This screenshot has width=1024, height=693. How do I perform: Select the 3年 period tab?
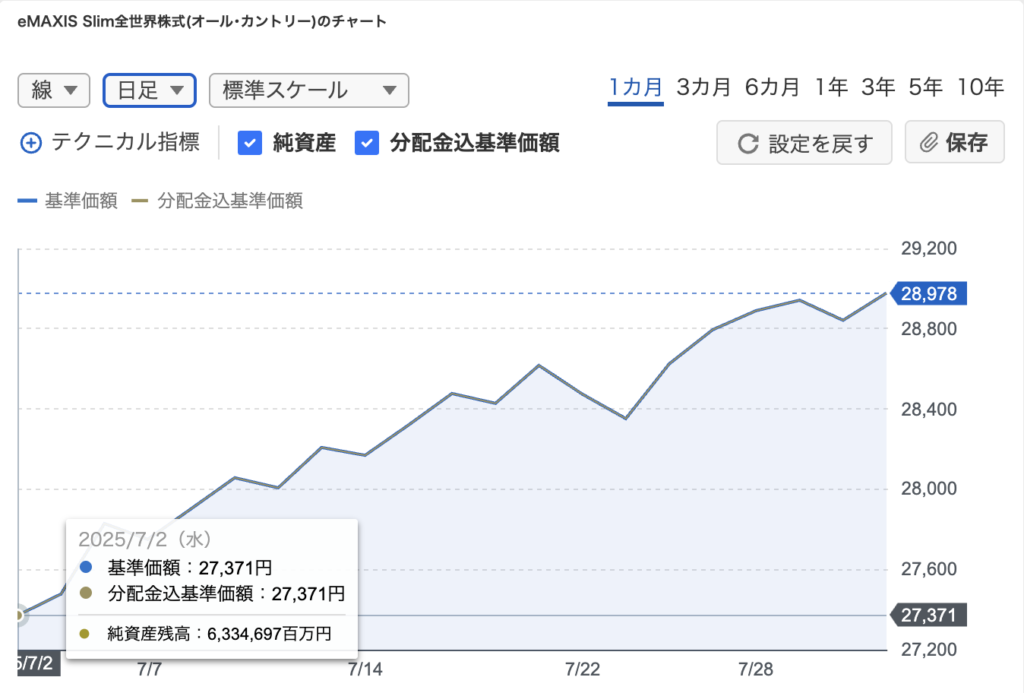click(x=878, y=87)
